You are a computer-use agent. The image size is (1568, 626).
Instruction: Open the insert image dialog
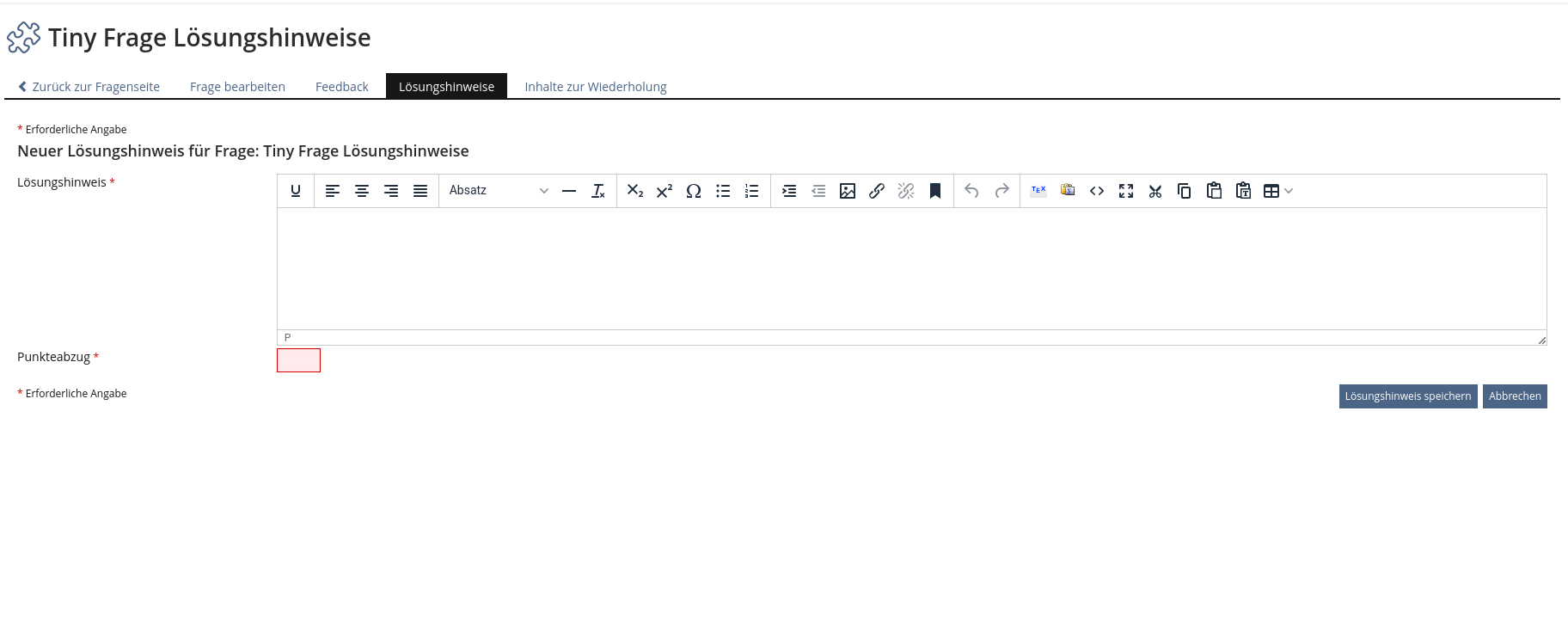click(x=848, y=191)
